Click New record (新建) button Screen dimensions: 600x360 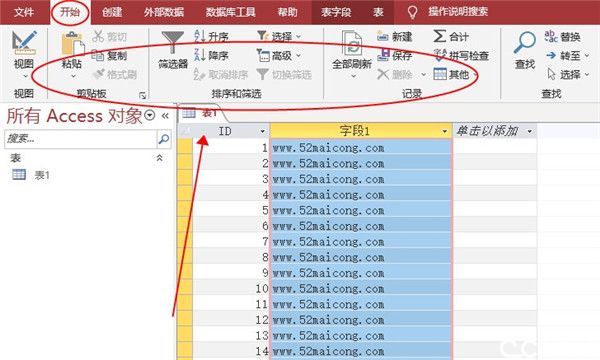394,37
